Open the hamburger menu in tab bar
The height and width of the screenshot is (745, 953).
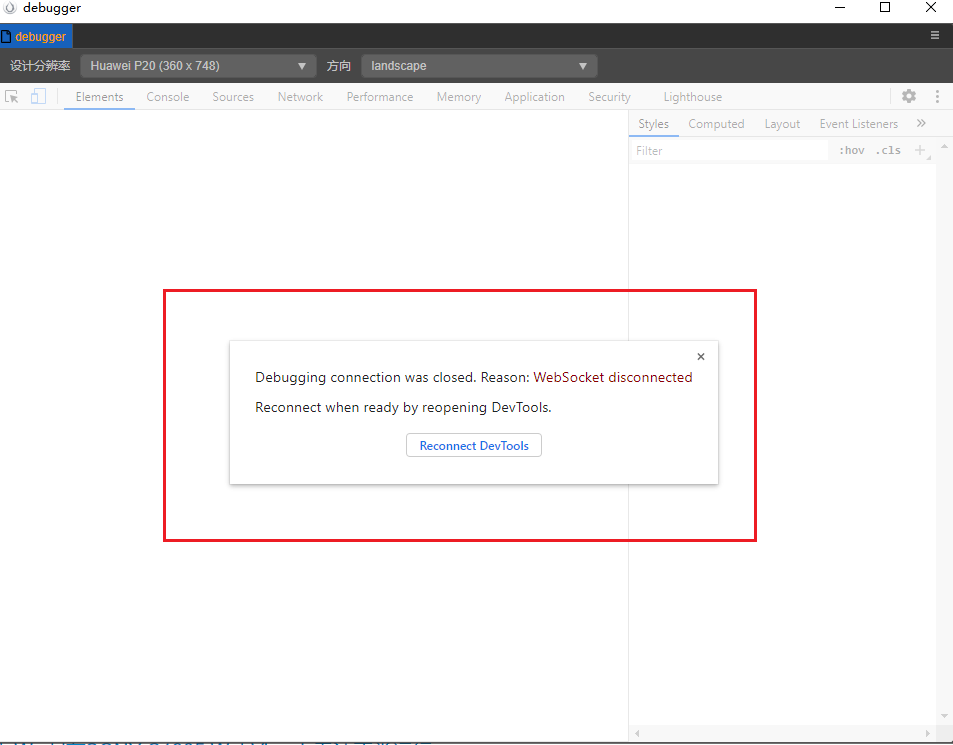(x=935, y=35)
